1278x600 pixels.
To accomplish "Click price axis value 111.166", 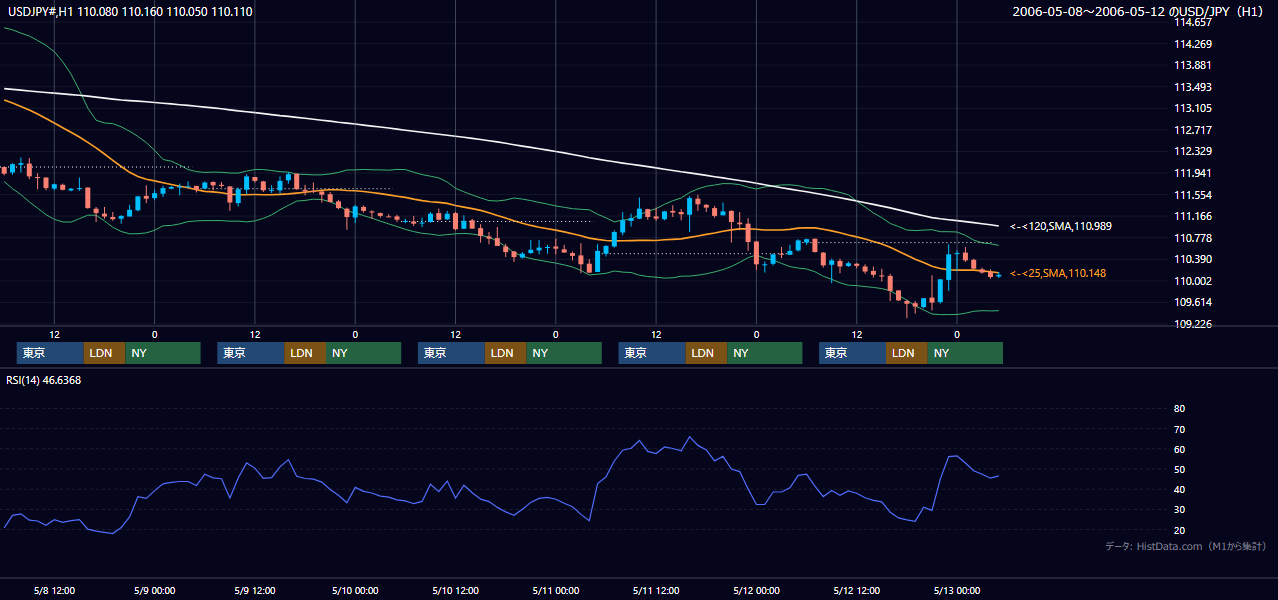I will 1192,216.
